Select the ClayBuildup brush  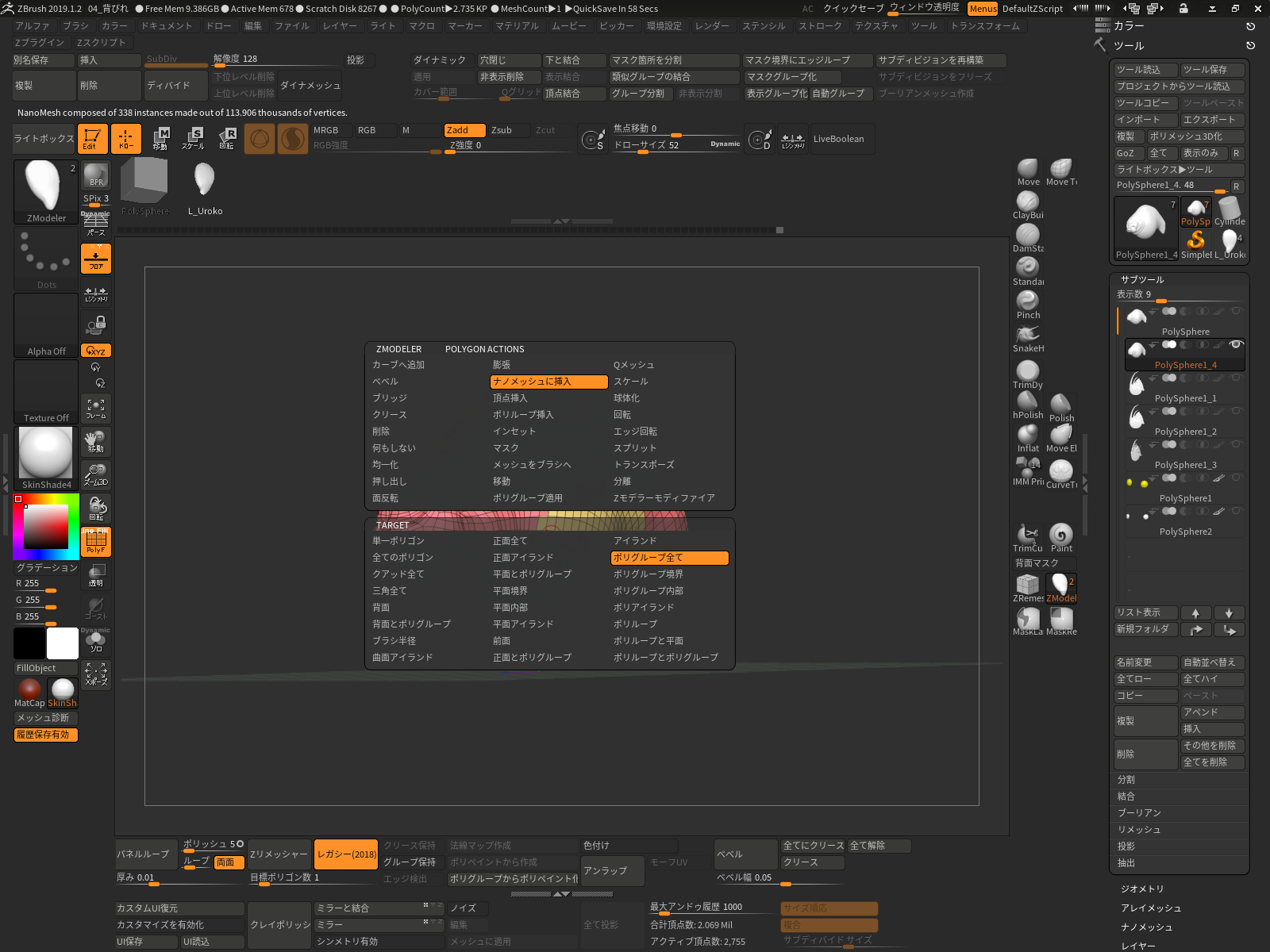click(x=1028, y=205)
